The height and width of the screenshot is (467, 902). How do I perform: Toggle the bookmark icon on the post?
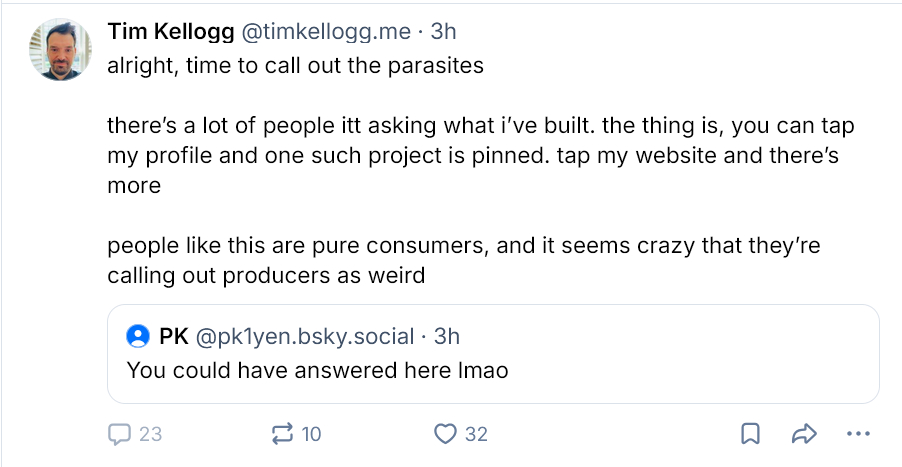click(x=750, y=434)
